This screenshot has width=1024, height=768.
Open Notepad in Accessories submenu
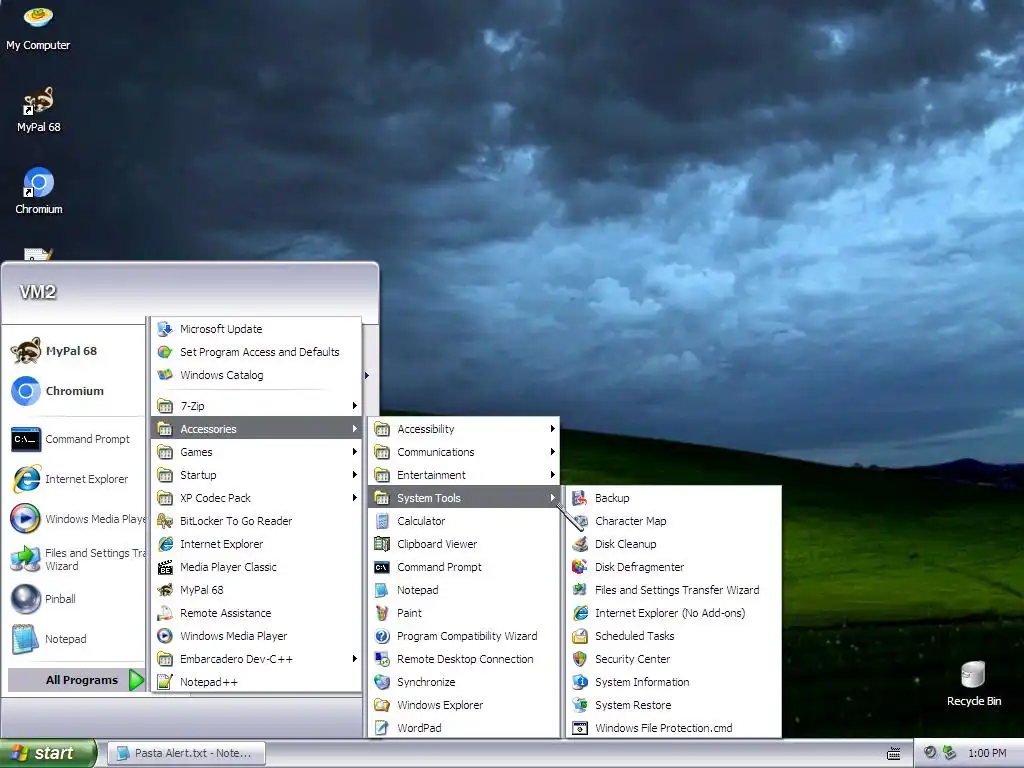pos(464,590)
